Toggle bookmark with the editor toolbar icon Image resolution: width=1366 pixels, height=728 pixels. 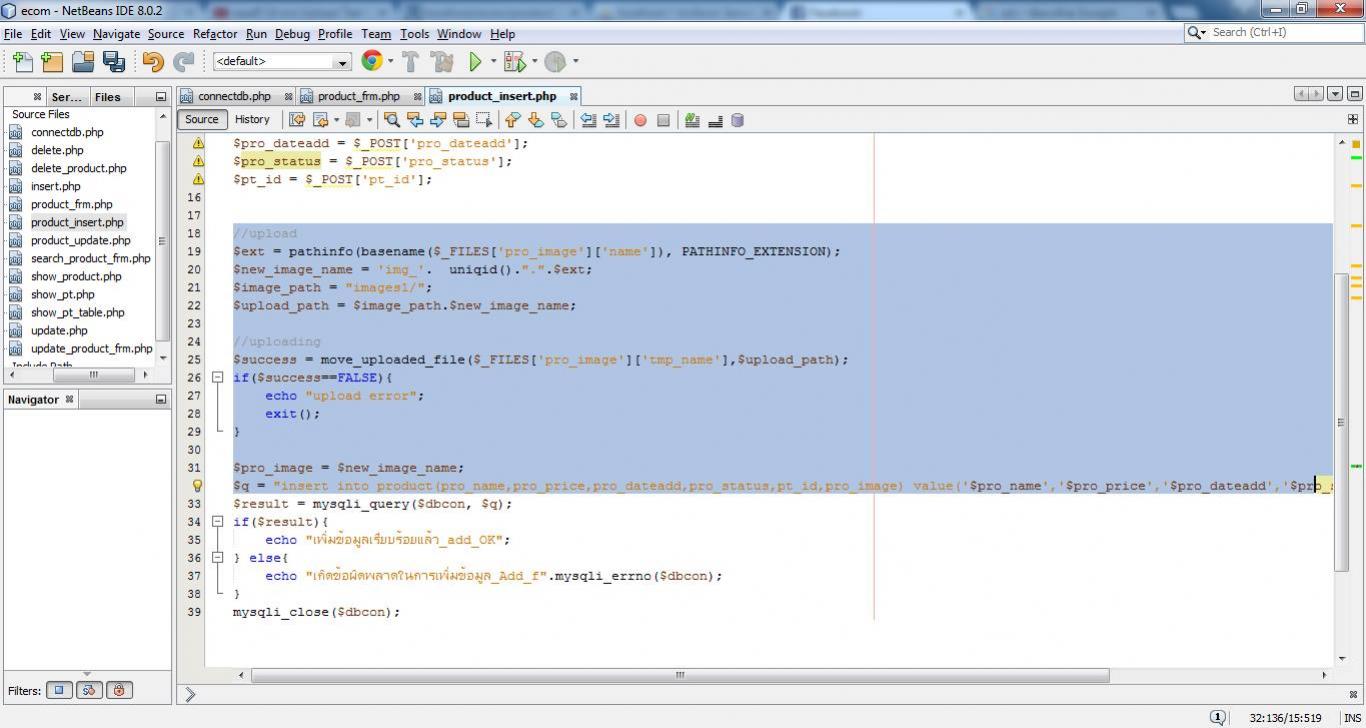coord(559,120)
